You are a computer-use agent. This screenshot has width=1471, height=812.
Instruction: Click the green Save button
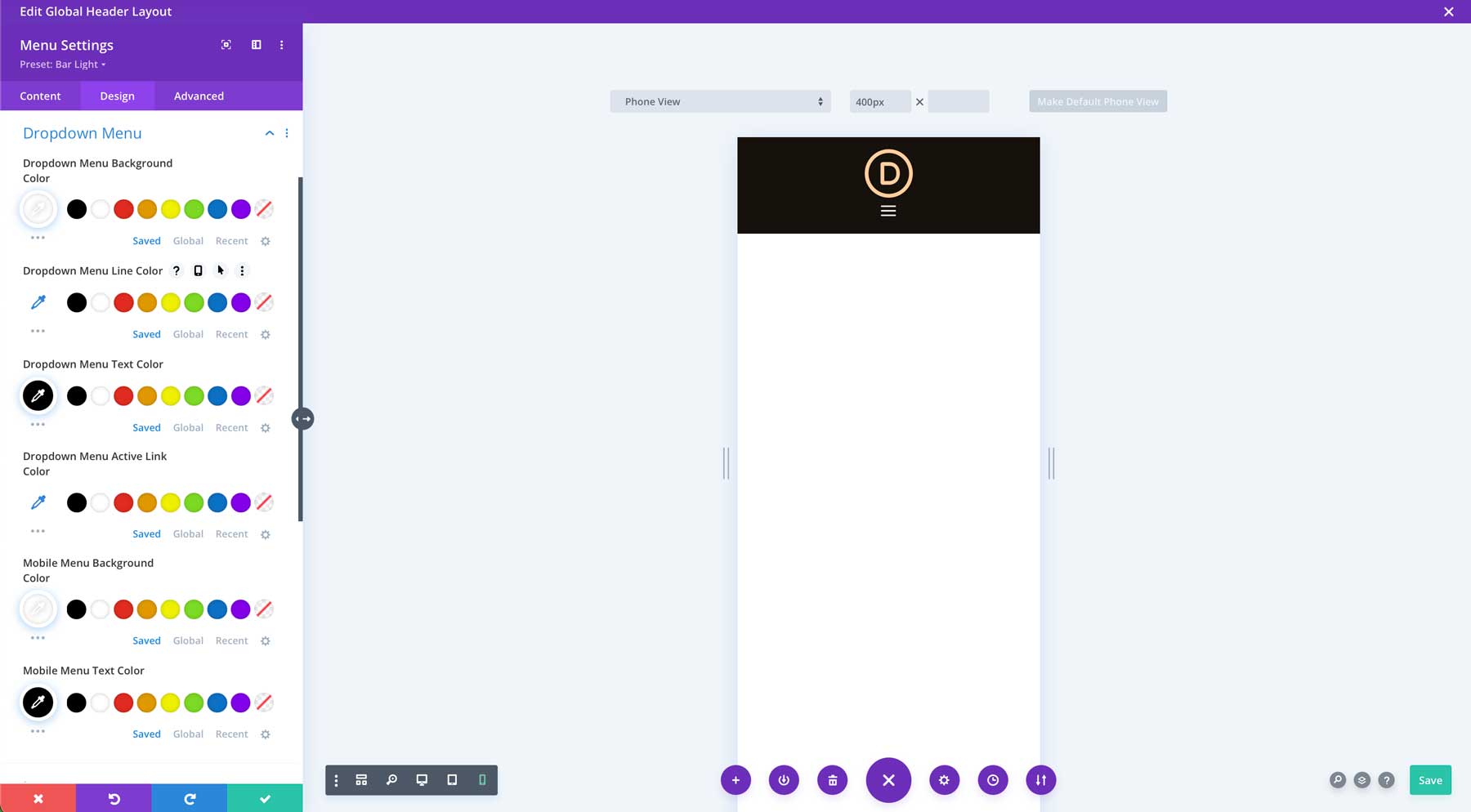click(1430, 780)
